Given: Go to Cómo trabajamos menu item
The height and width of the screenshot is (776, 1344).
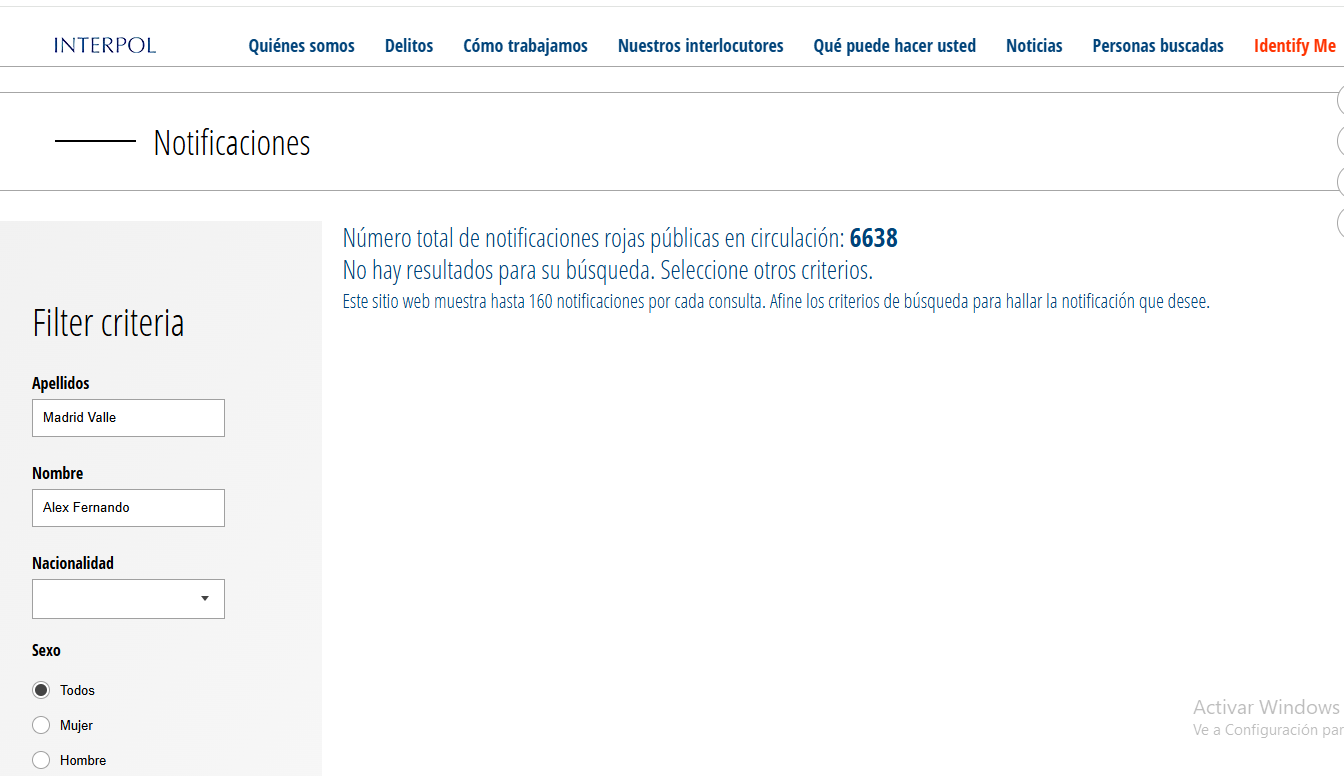Looking at the screenshot, I should (525, 46).
